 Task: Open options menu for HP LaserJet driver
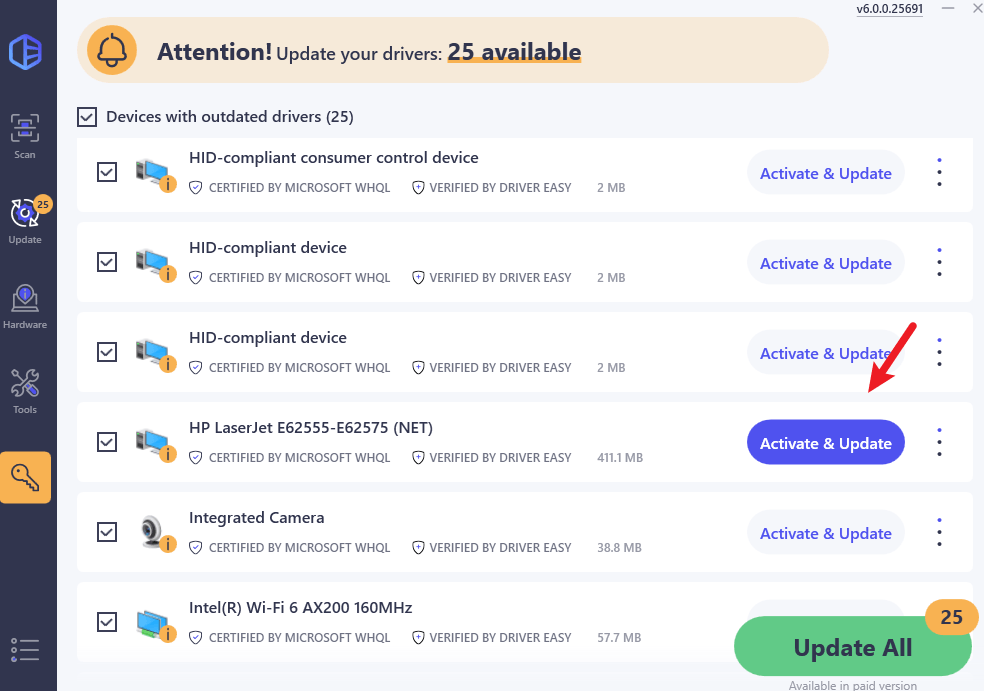click(x=939, y=442)
